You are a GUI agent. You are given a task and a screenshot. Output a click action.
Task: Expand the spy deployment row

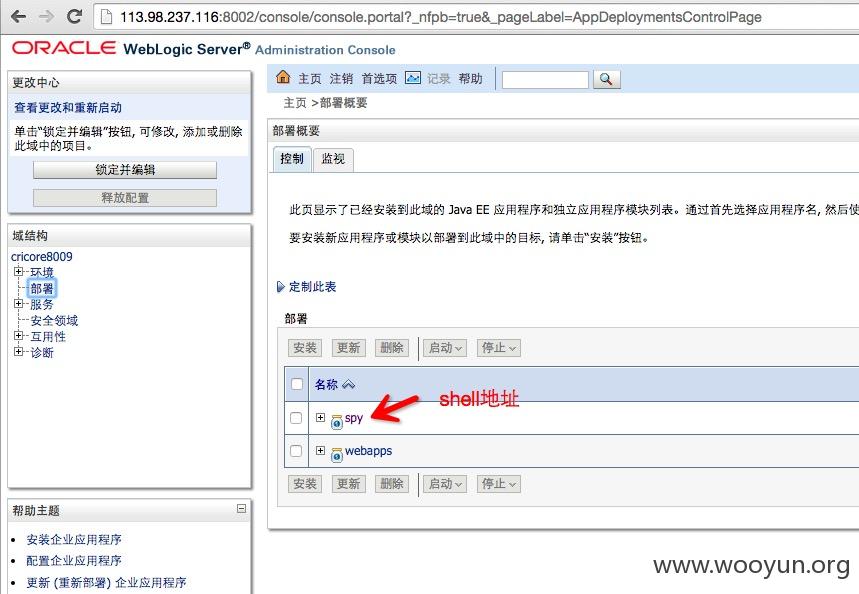pyautogui.click(x=320, y=417)
